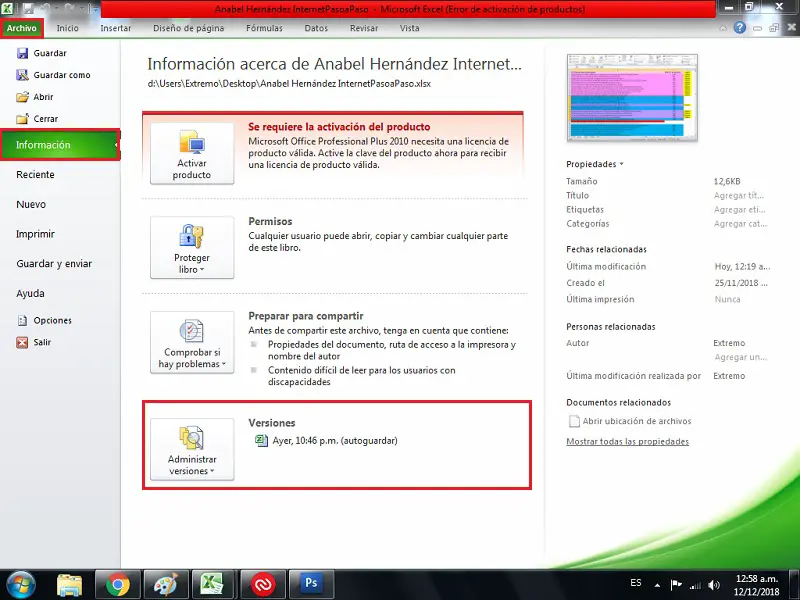Open the Proteger libro dropdown
This screenshot has width=800, height=600.
[192, 247]
